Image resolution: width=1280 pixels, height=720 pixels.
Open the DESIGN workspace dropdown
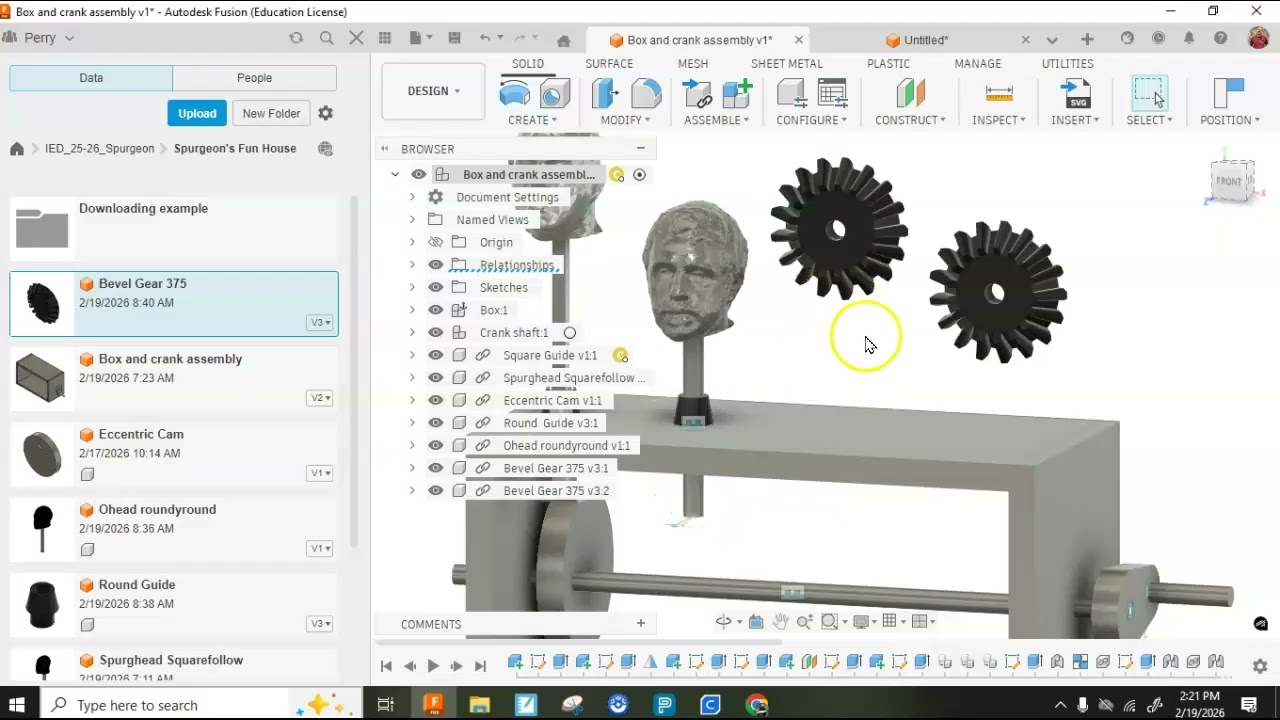434,91
